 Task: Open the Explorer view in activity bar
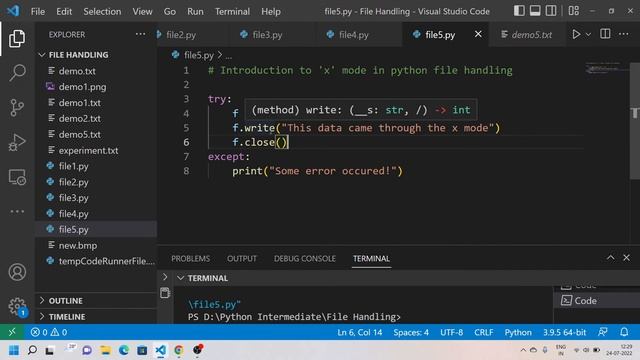point(17,38)
